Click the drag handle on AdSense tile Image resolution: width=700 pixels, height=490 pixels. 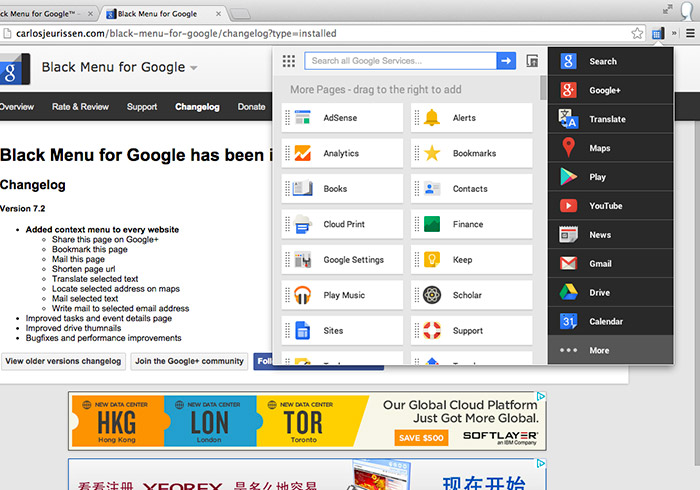(x=288, y=118)
